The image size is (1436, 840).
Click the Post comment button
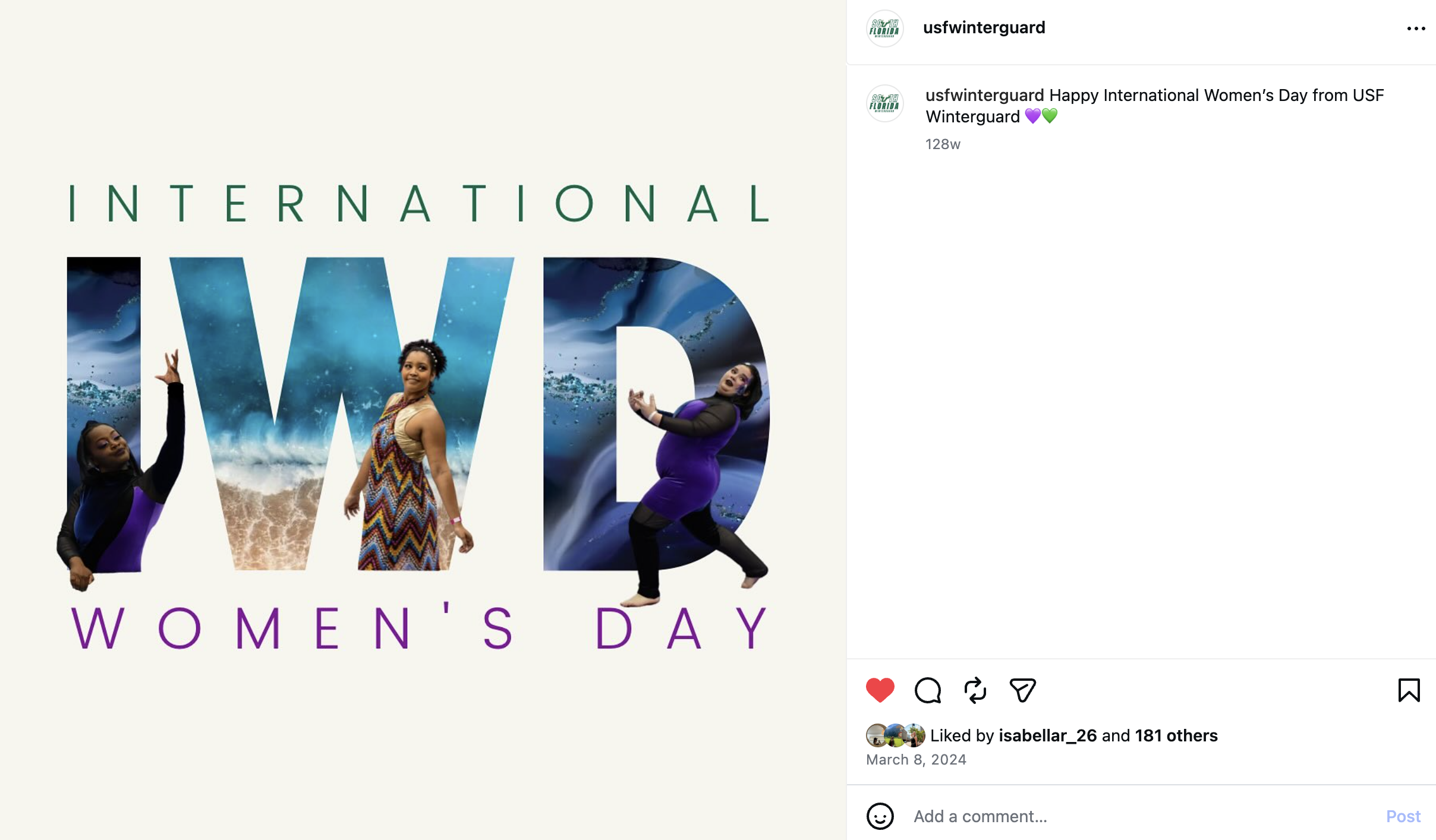pyautogui.click(x=1403, y=816)
